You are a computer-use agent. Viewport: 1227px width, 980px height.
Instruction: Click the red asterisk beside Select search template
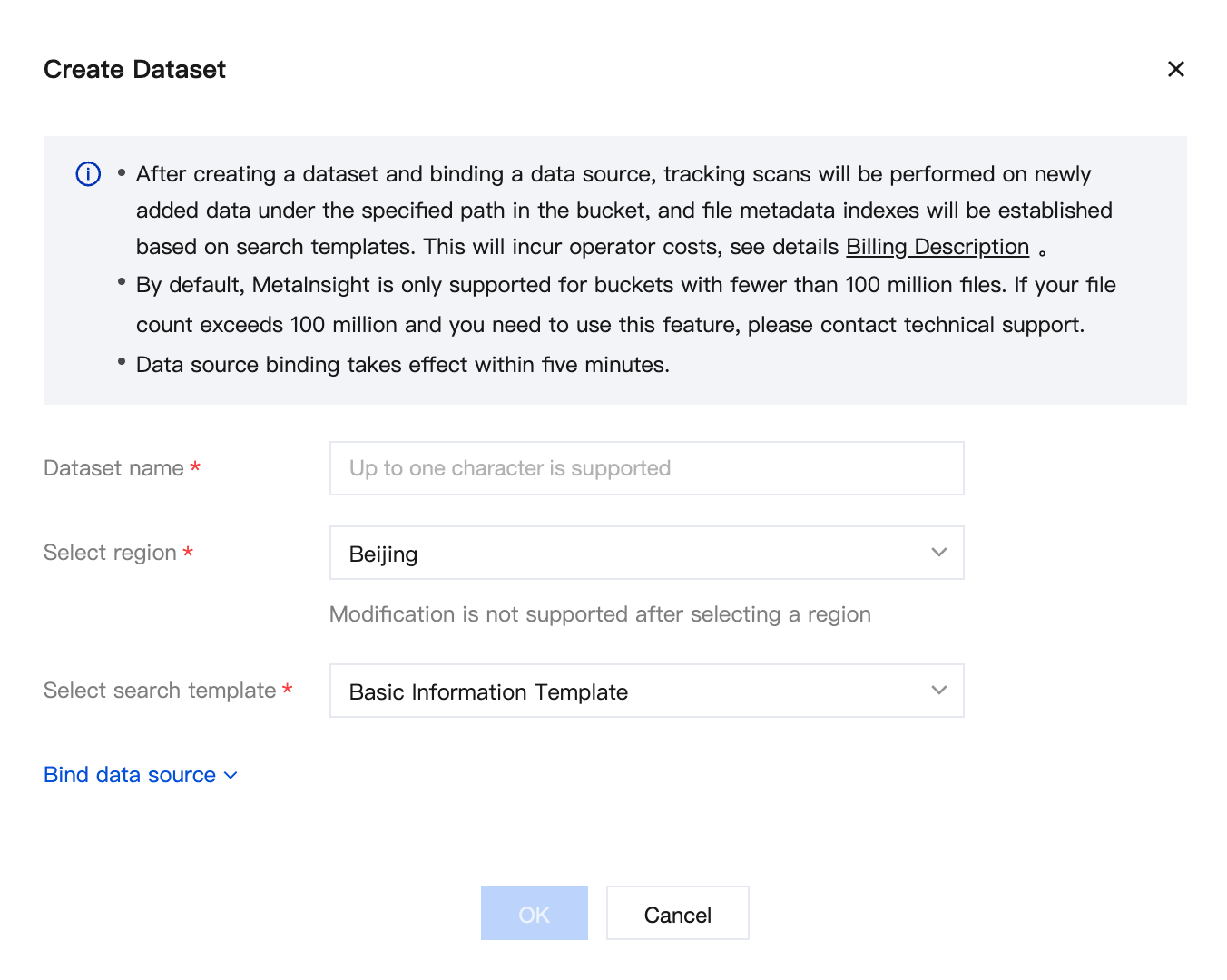pyautogui.click(x=287, y=689)
